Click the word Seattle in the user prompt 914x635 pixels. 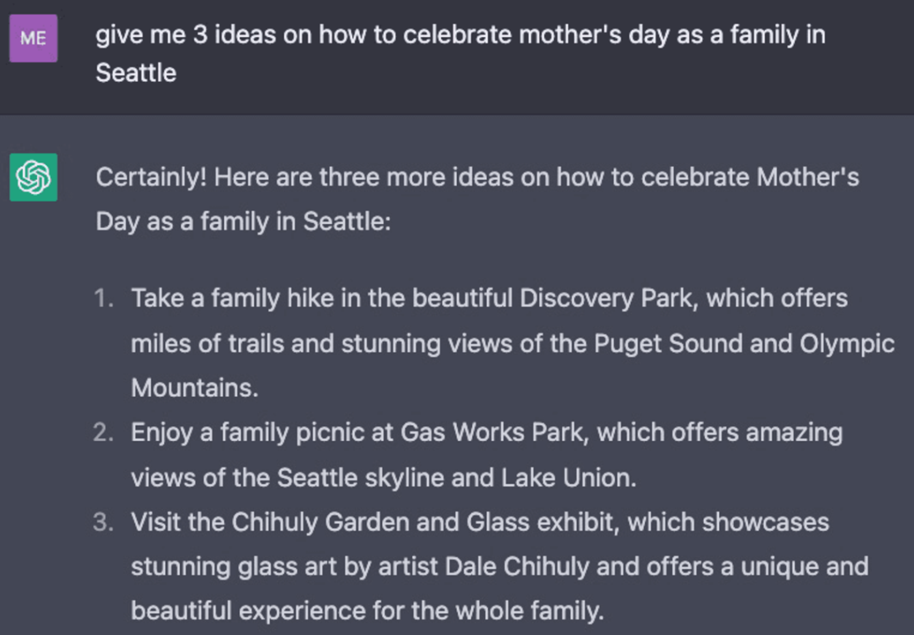pos(136,73)
